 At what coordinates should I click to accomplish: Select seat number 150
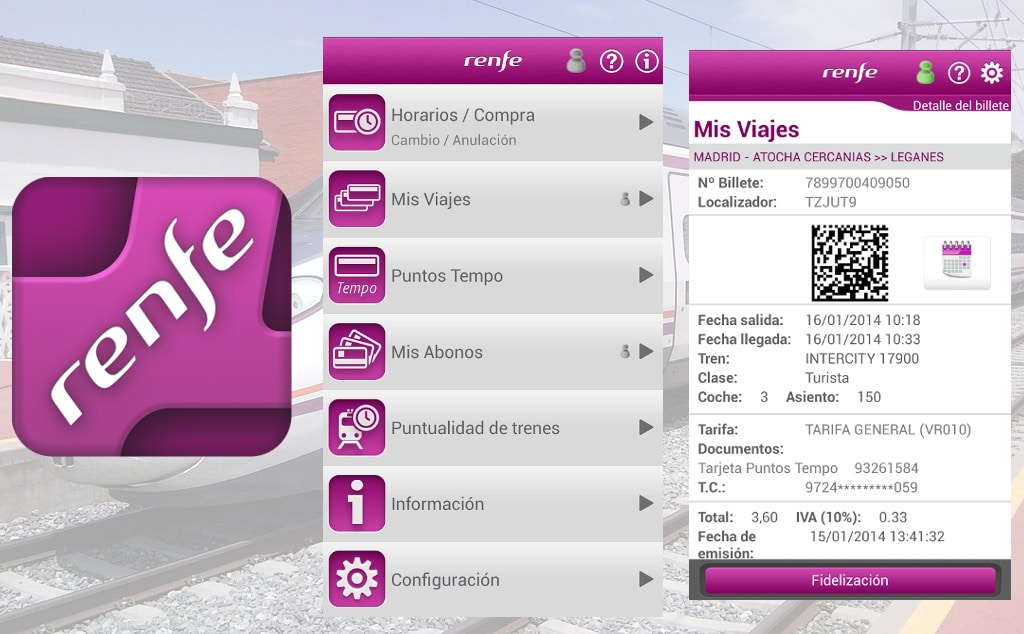869,397
